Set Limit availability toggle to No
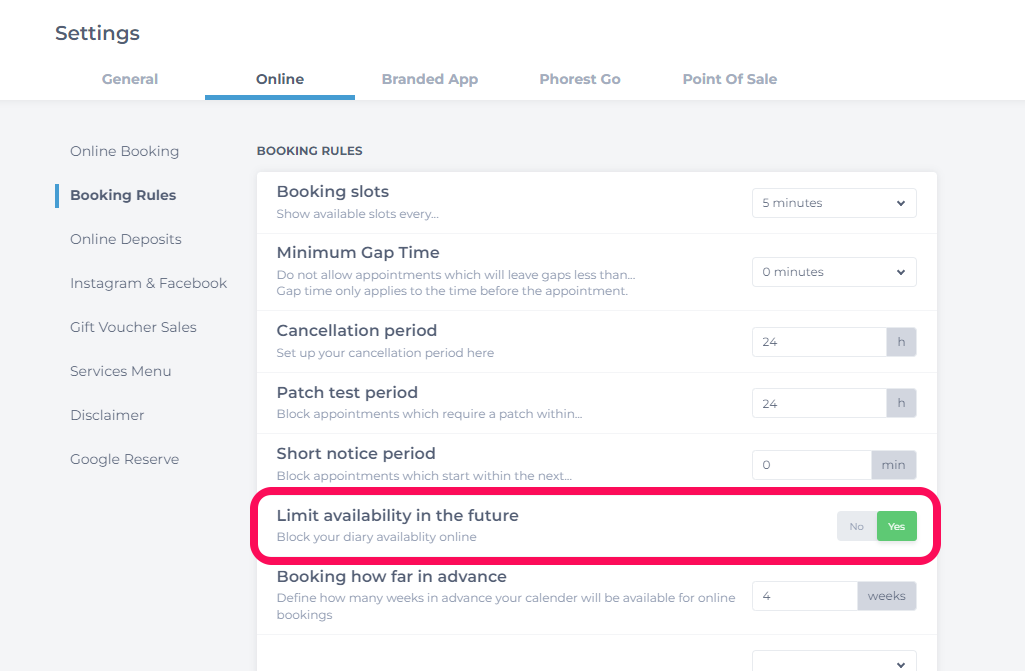 (857, 526)
